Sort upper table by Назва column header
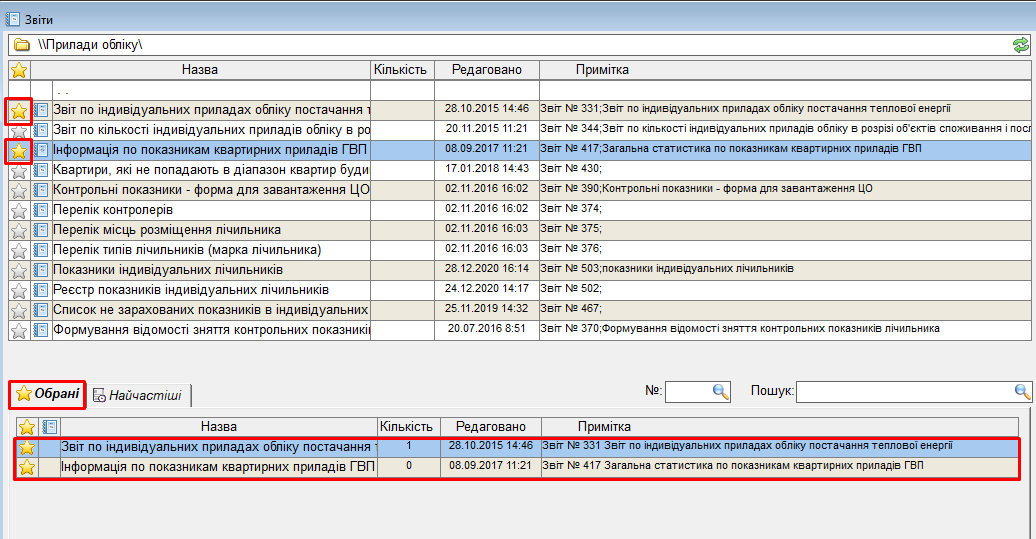Screen dimensions: 1036x539 (x=200, y=70)
